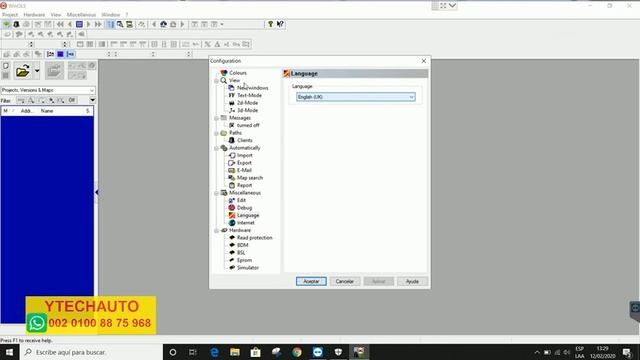Click the magnifier search toolbar icon
This screenshot has width=640, height=360.
(x=120, y=24)
